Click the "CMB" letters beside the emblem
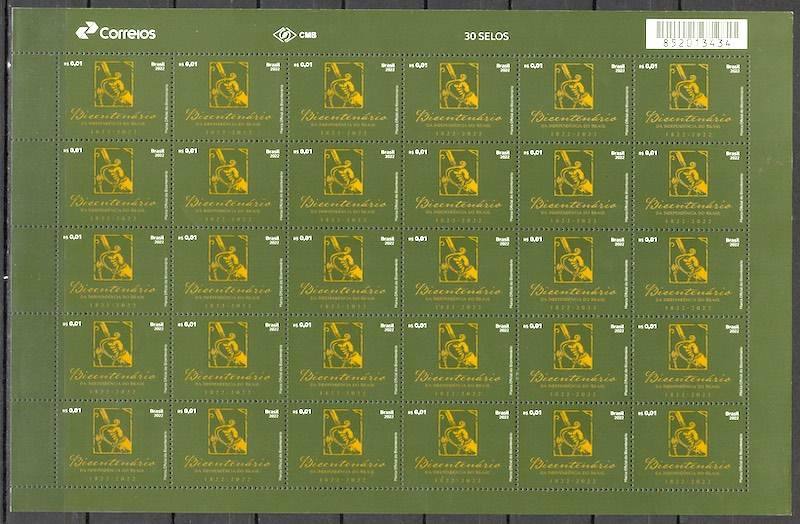The height and width of the screenshot is (524, 800). [308, 35]
